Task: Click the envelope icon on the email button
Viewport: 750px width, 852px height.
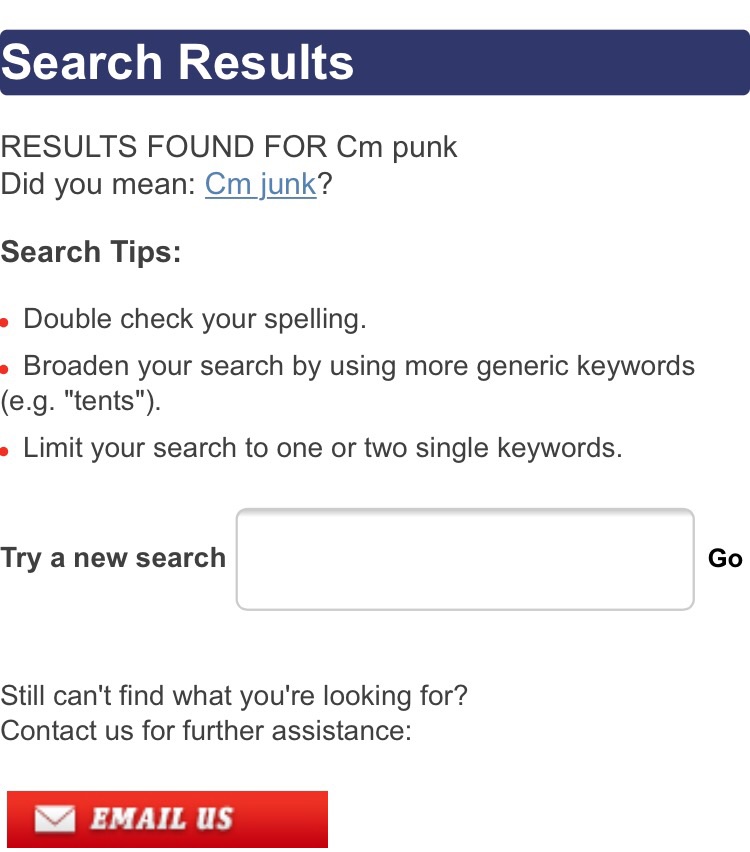Action: (x=54, y=820)
